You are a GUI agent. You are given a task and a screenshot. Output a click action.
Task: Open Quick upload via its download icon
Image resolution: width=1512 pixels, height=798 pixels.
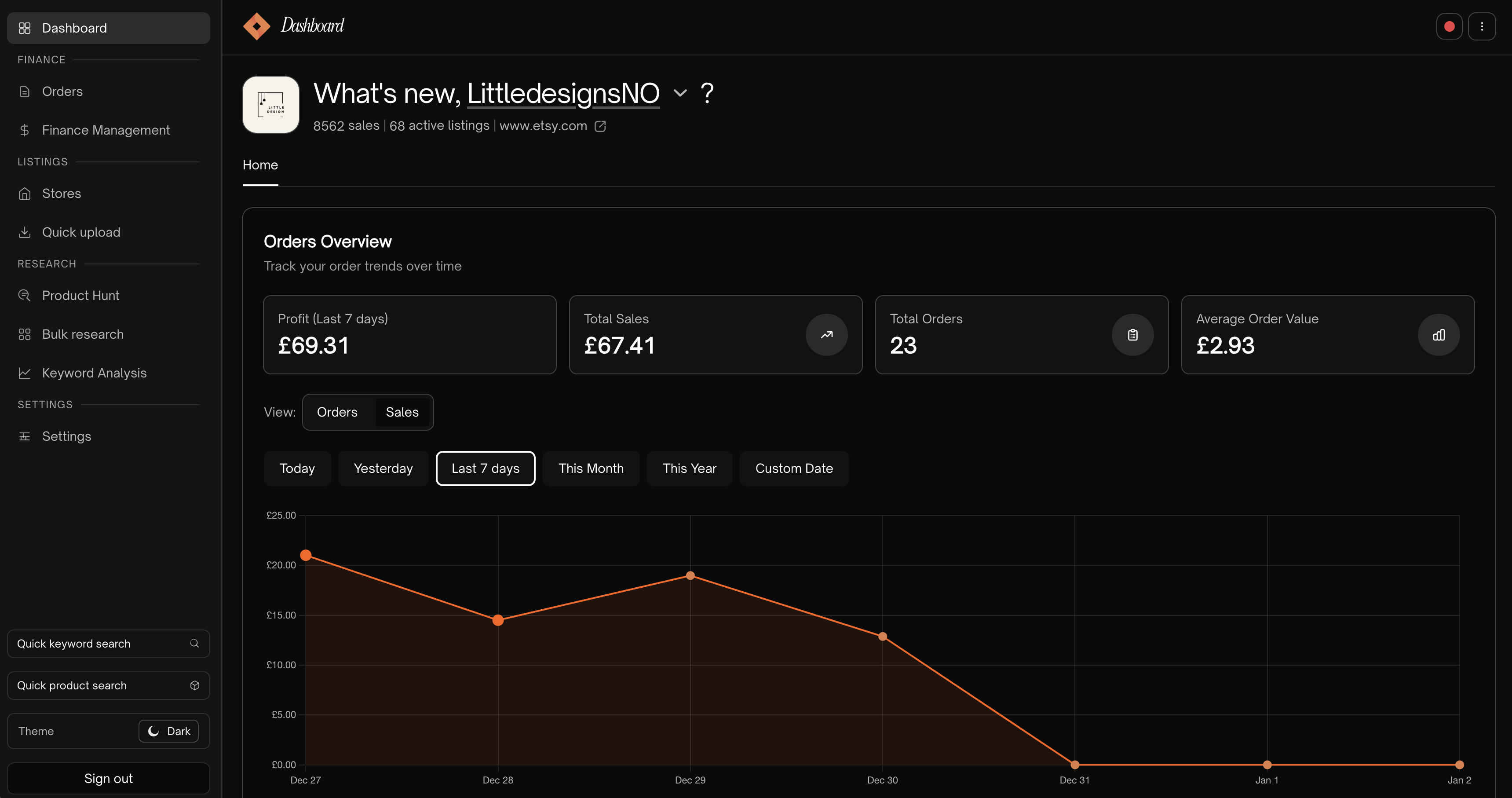[x=25, y=232]
